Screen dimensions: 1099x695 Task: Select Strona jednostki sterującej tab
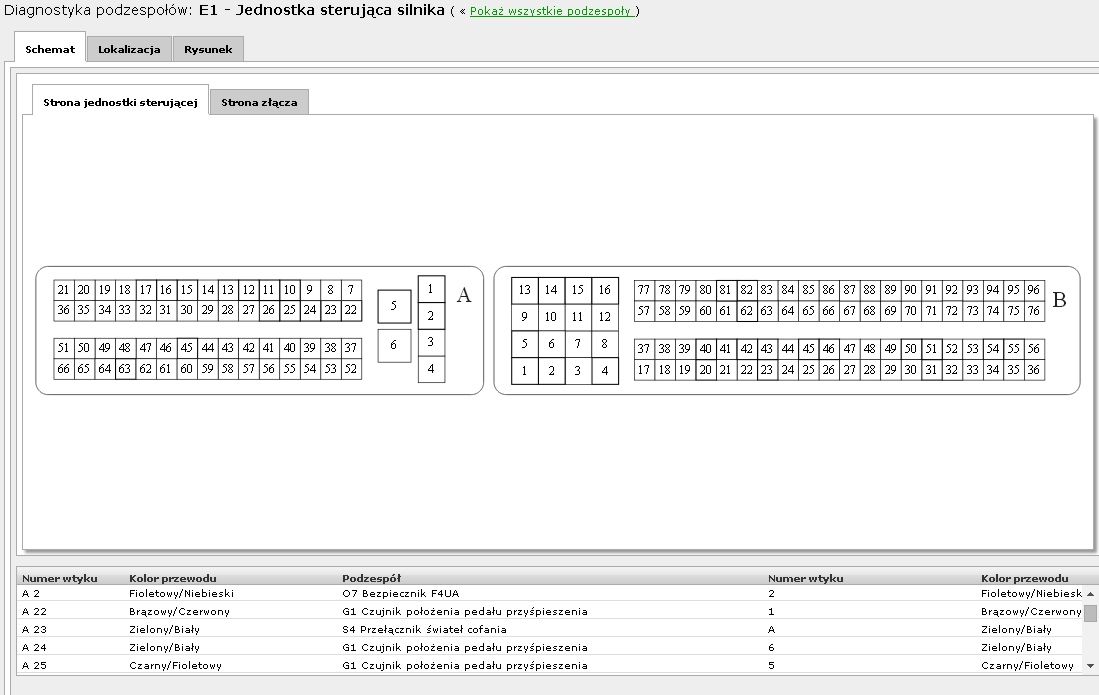click(120, 102)
